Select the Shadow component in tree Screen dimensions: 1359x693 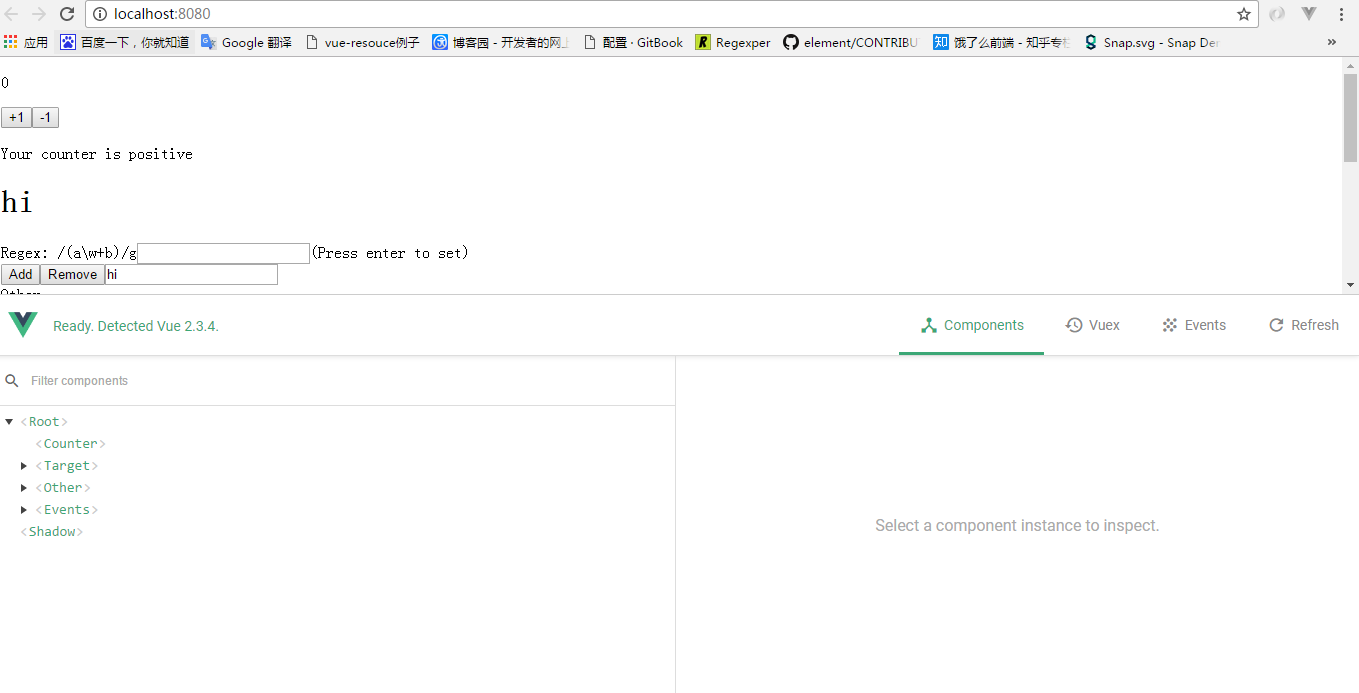coord(52,532)
